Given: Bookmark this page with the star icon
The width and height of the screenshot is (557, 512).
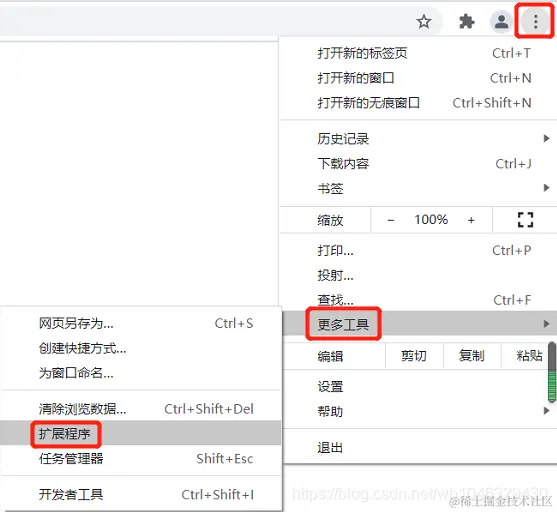Looking at the screenshot, I should click(x=424, y=22).
